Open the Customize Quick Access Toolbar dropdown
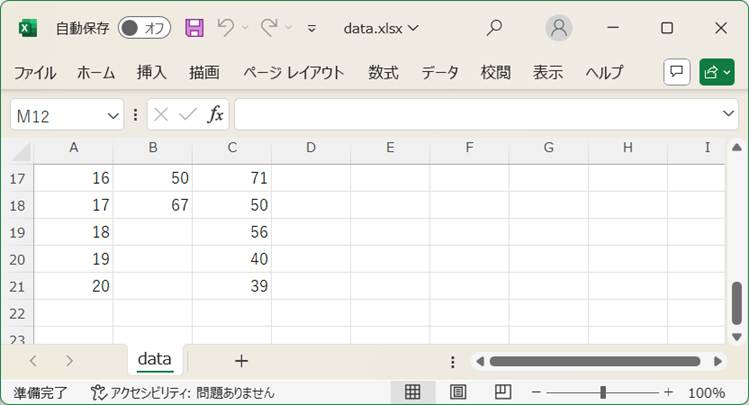This screenshot has width=749, height=405. click(312, 28)
